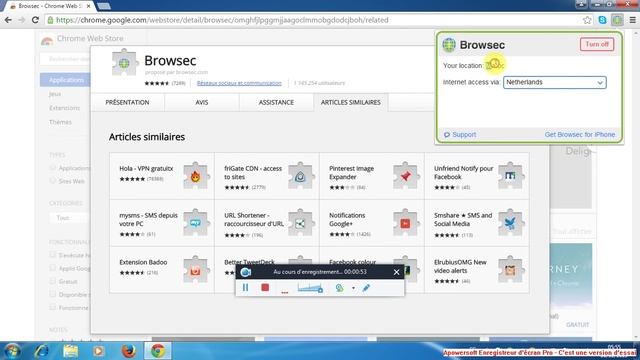The height and width of the screenshot is (360, 640).
Task: Click the Browsec globe logo in popup
Action: 449,45
